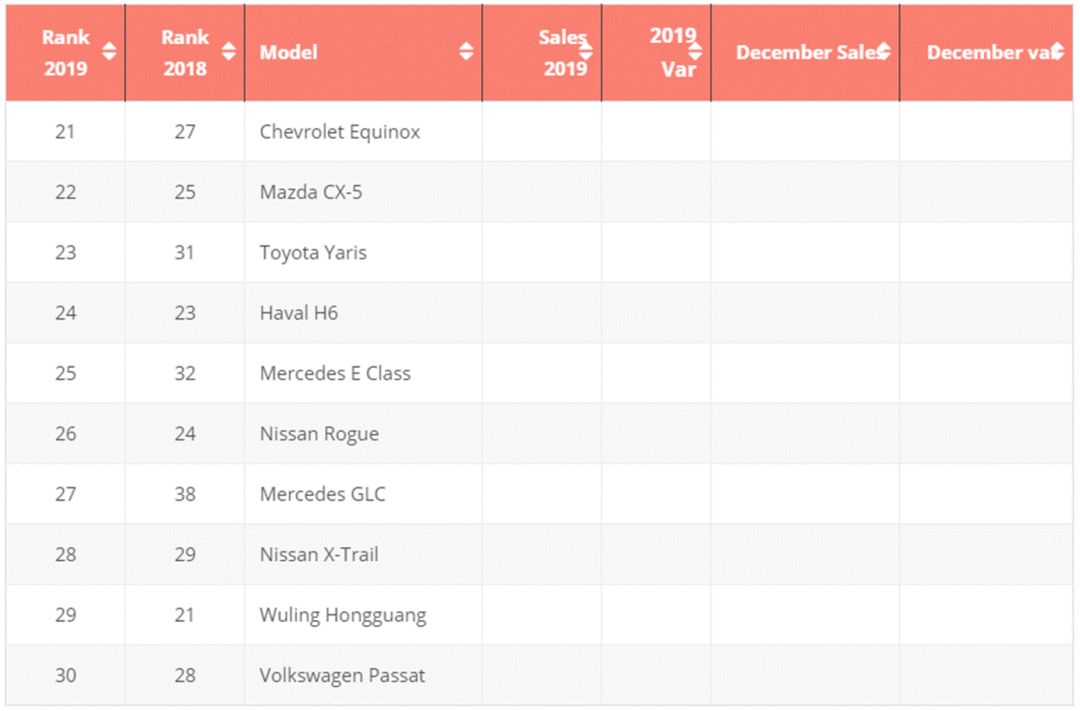Viewport: 1080px width, 711px height.
Task: Select the Toyota Yaris entry
Action: pos(313,252)
